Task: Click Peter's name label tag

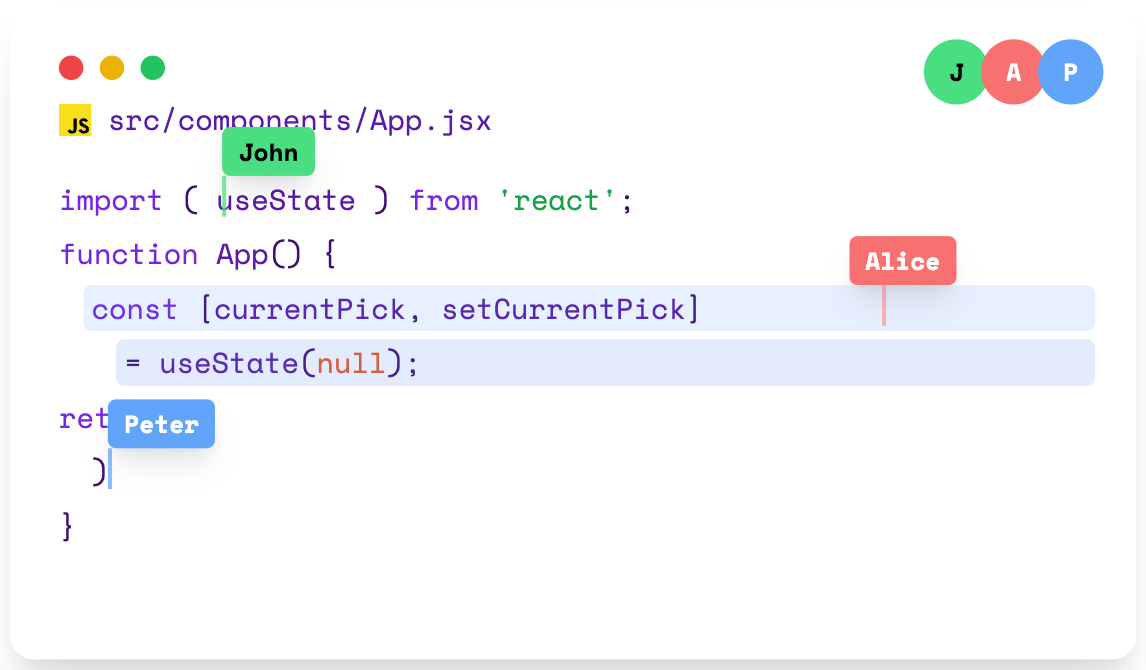Action: [x=161, y=423]
